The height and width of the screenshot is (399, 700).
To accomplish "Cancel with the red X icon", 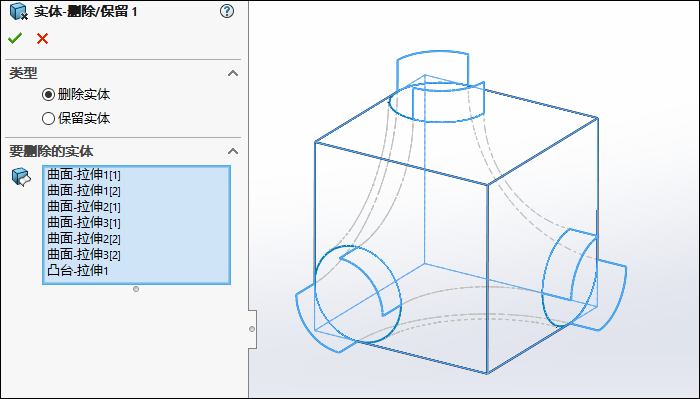I will point(42,39).
